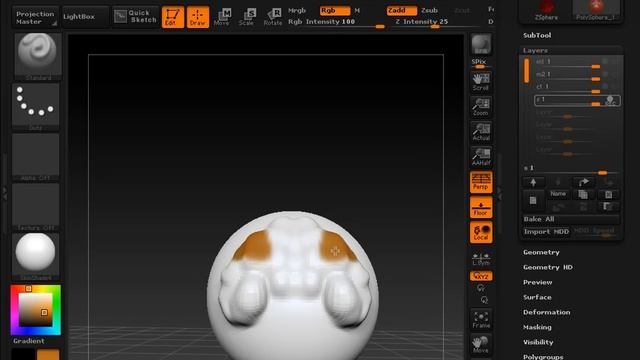640x360 pixels.
Task: Select the cl 1 layer
Action: tap(567, 87)
